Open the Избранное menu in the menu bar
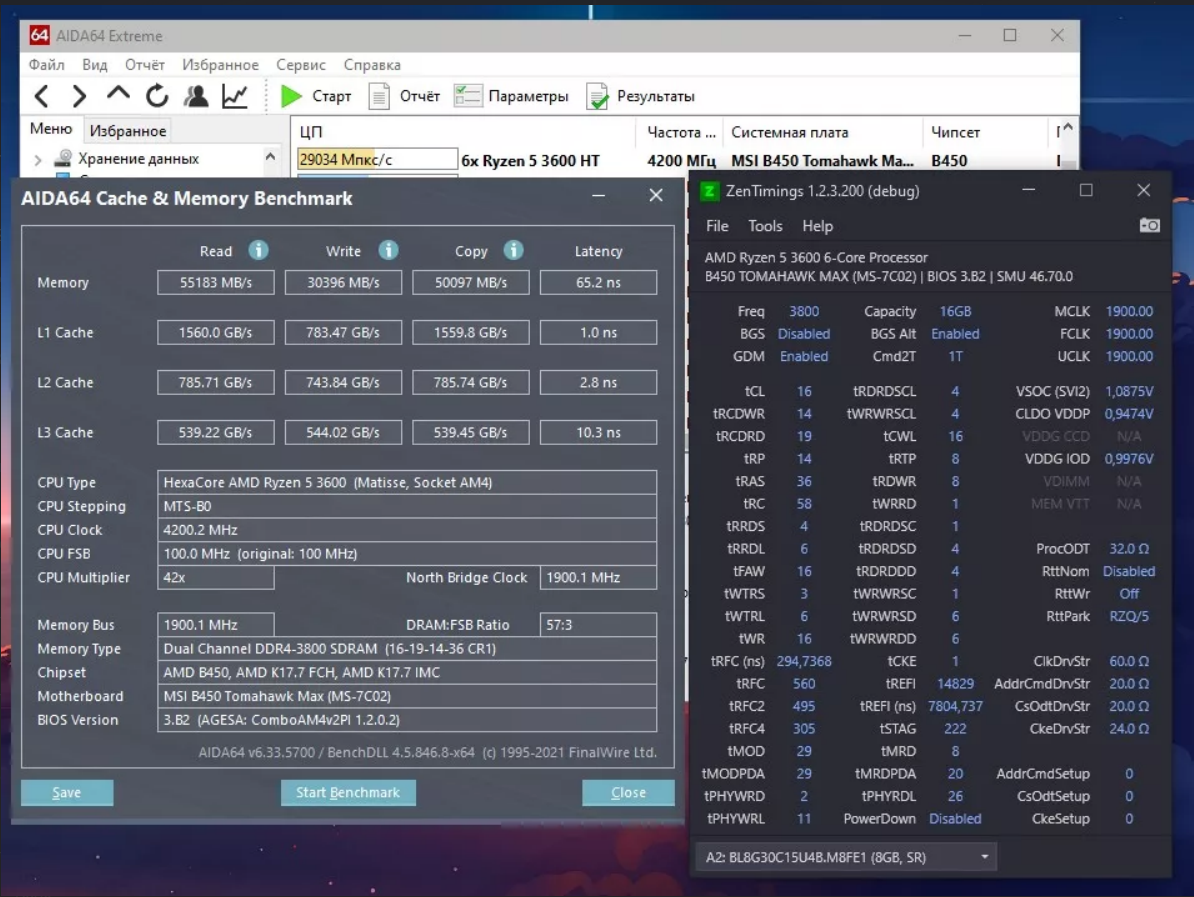Screen dimensions: 1194x897 click(220, 65)
